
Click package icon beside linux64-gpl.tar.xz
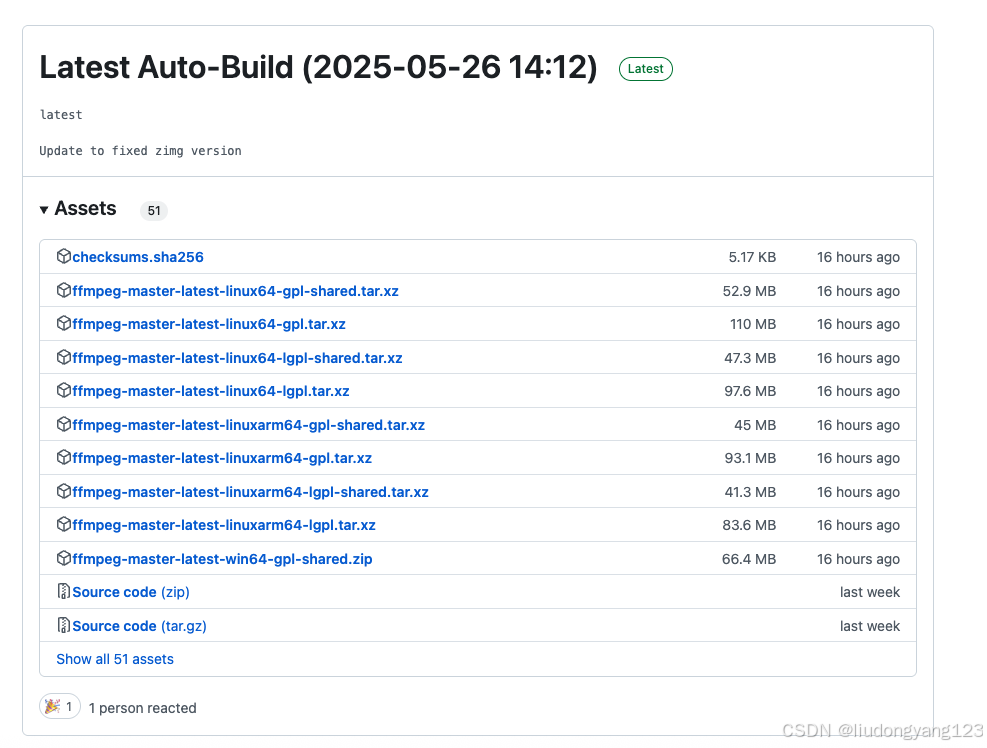tap(64, 324)
